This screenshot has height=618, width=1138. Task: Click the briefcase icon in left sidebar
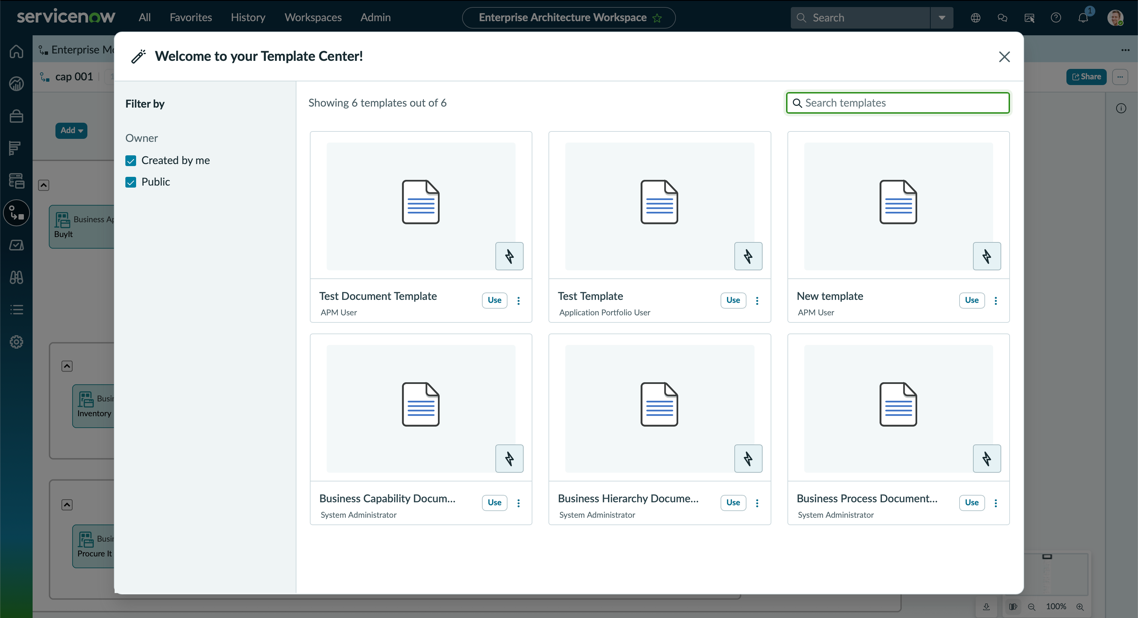tap(16, 116)
